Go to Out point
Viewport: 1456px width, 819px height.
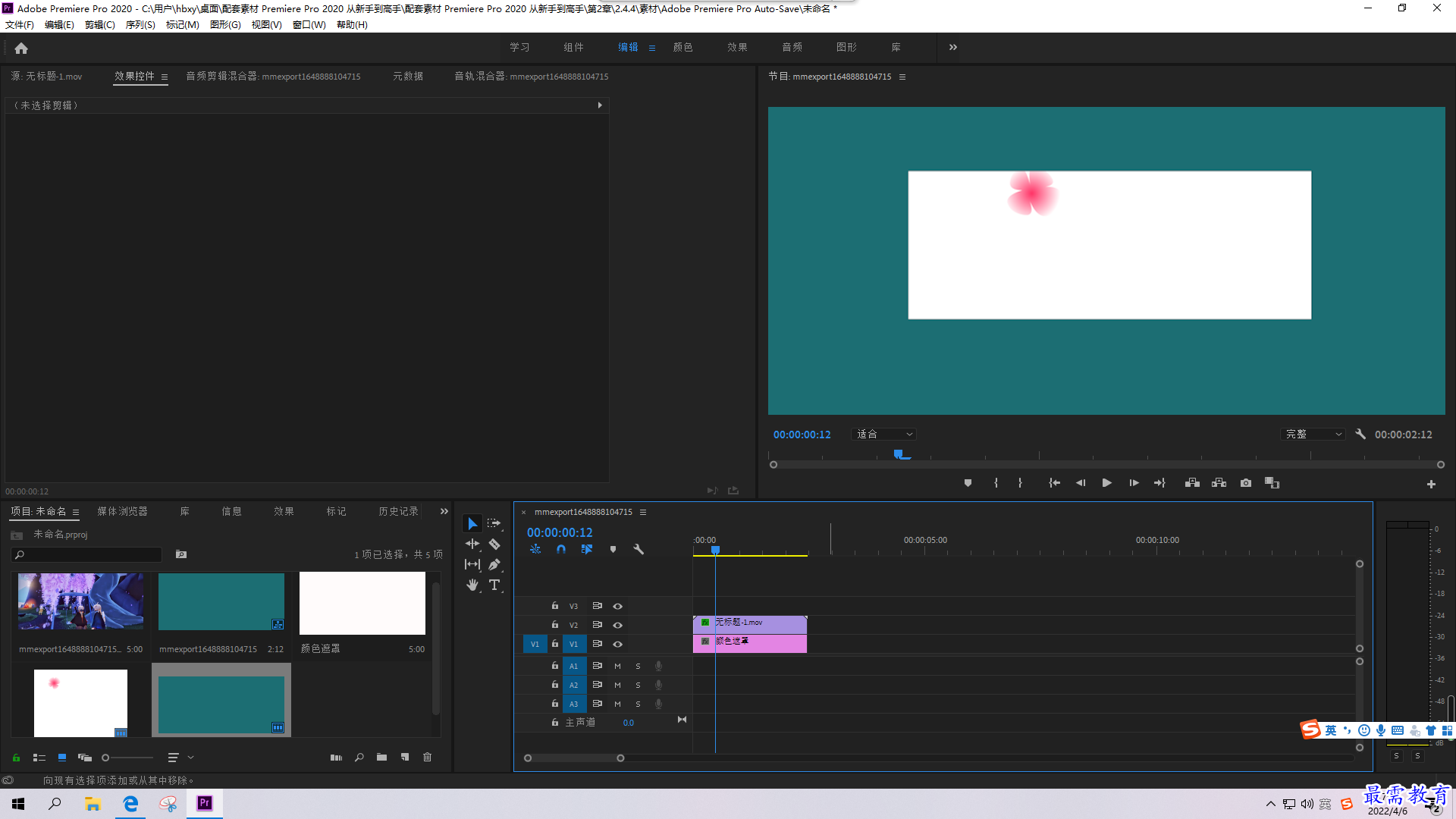pos(1159,483)
